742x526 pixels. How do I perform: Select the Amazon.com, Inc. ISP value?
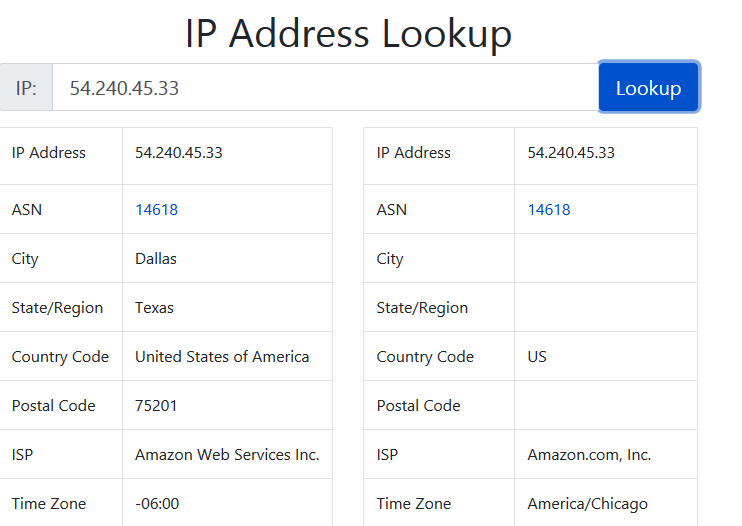pyautogui.click(x=589, y=455)
